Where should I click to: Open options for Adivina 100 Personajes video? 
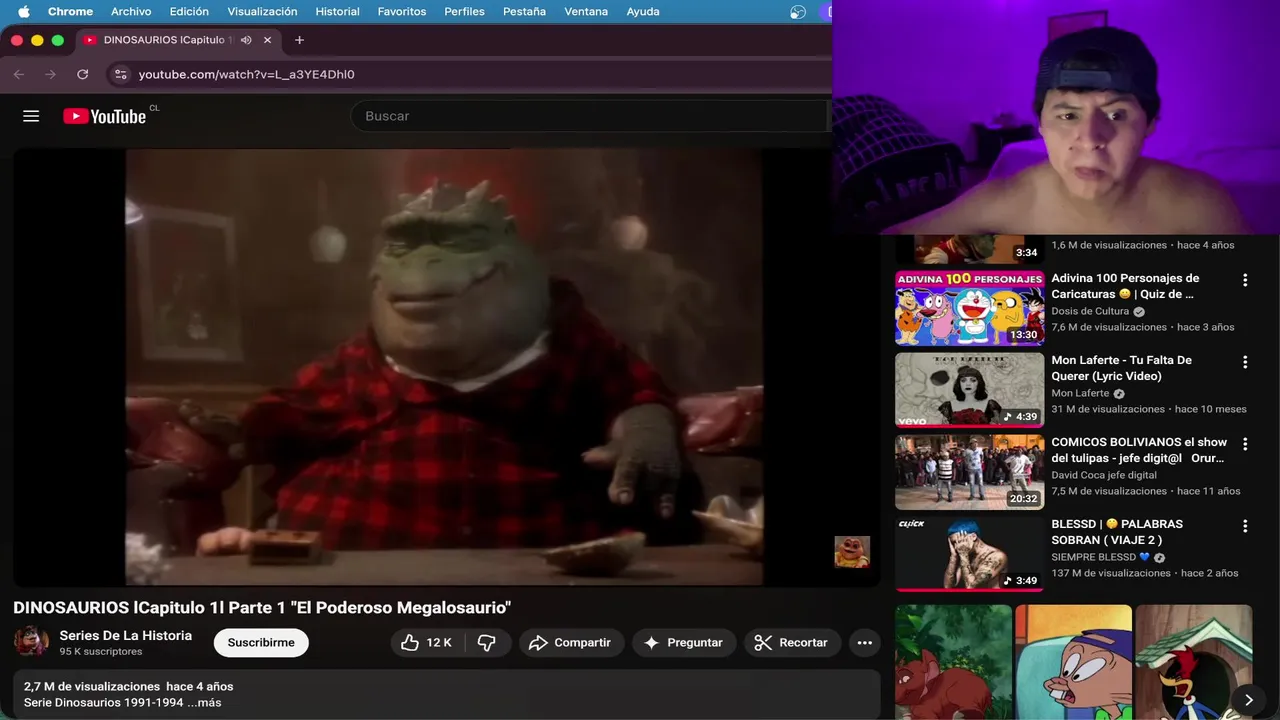(x=1245, y=280)
